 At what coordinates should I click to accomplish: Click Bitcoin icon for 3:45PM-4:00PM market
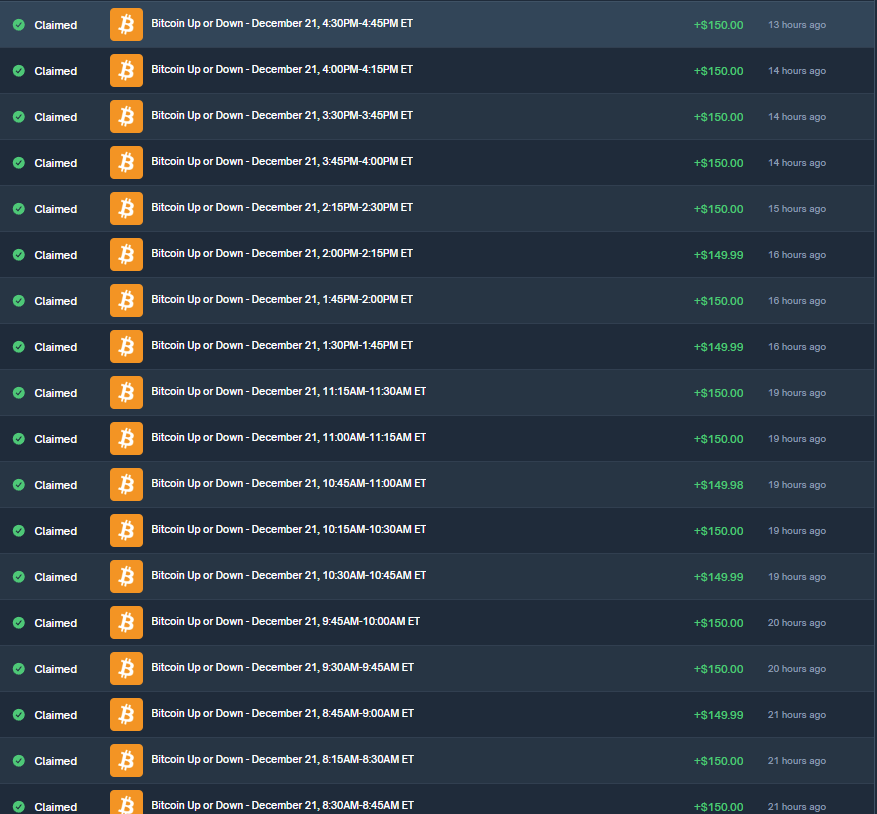pyautogui.click(x=126, y=162)
